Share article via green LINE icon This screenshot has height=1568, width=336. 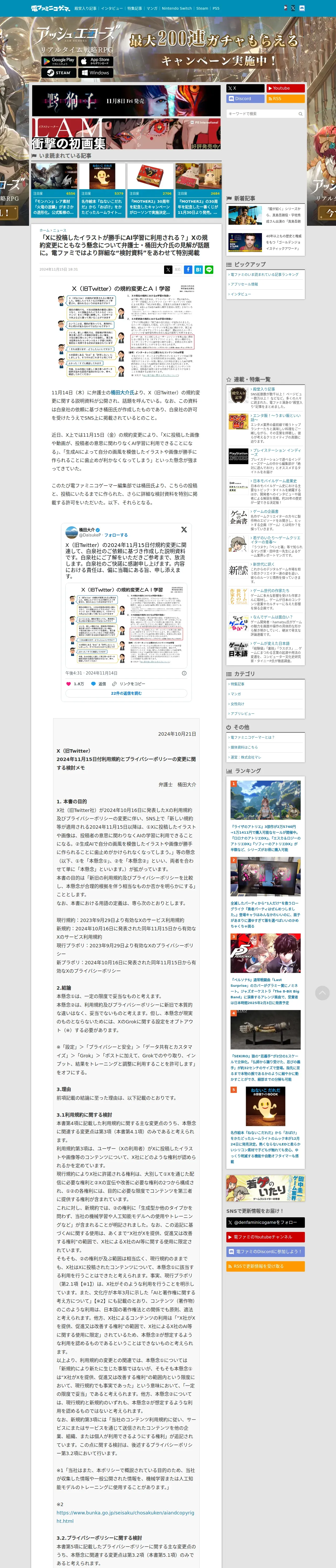click(209, 269)
